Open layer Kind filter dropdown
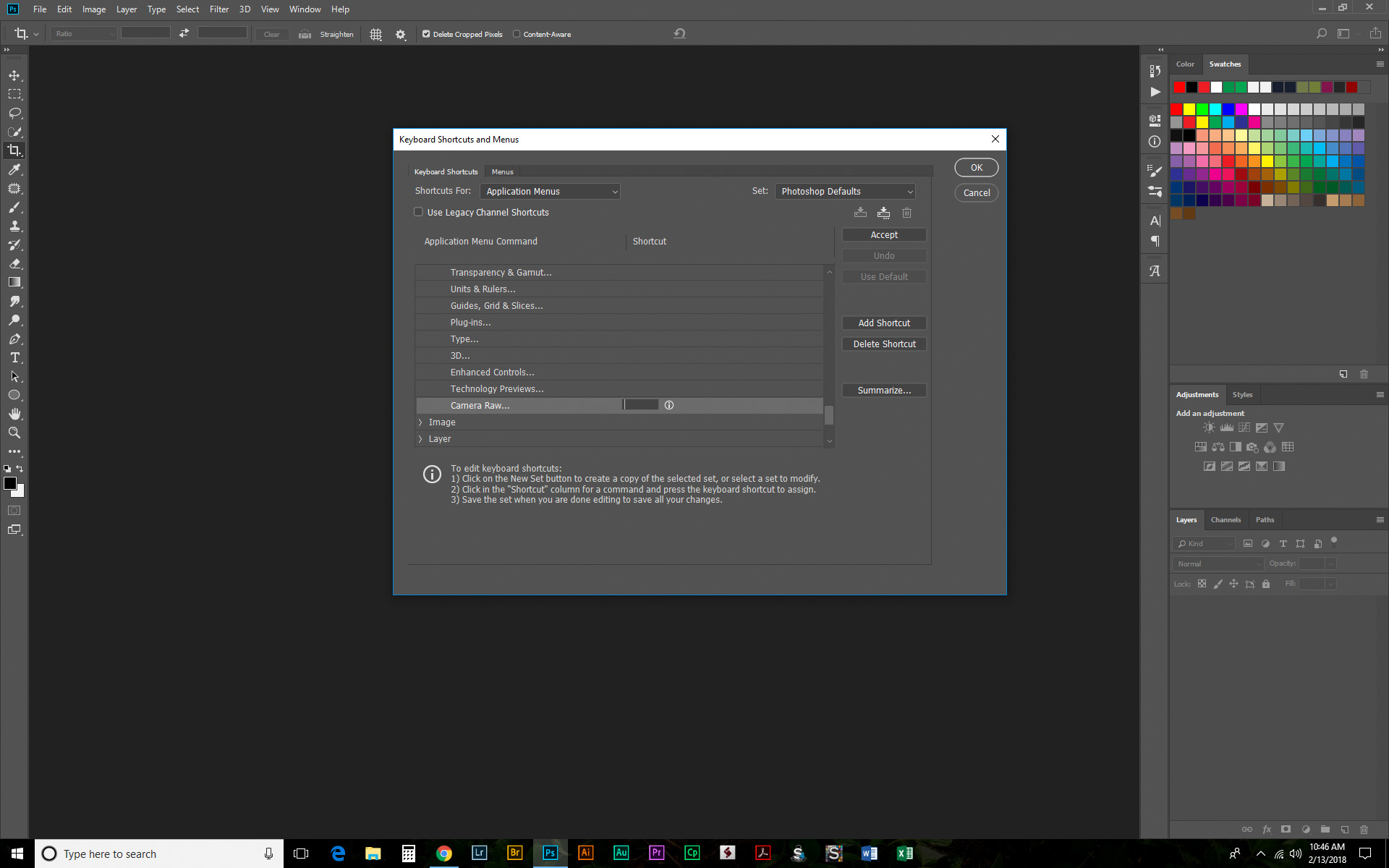 pyautogui.click(x=1205, y=543)
